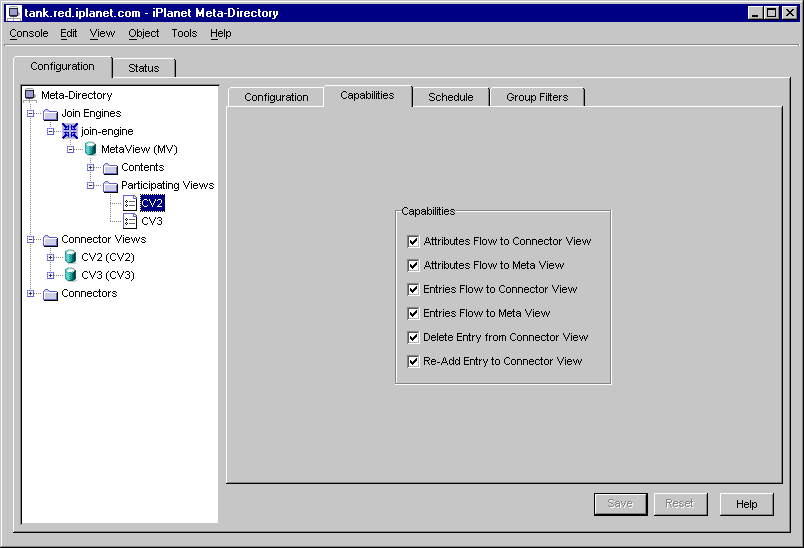Select the CV3 label under Participating Views
804x548 pixels.
pos(152,221)
